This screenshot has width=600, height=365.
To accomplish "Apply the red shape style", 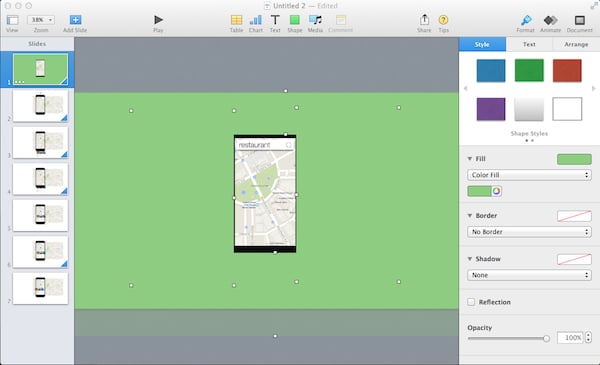I will pos(567,70).
